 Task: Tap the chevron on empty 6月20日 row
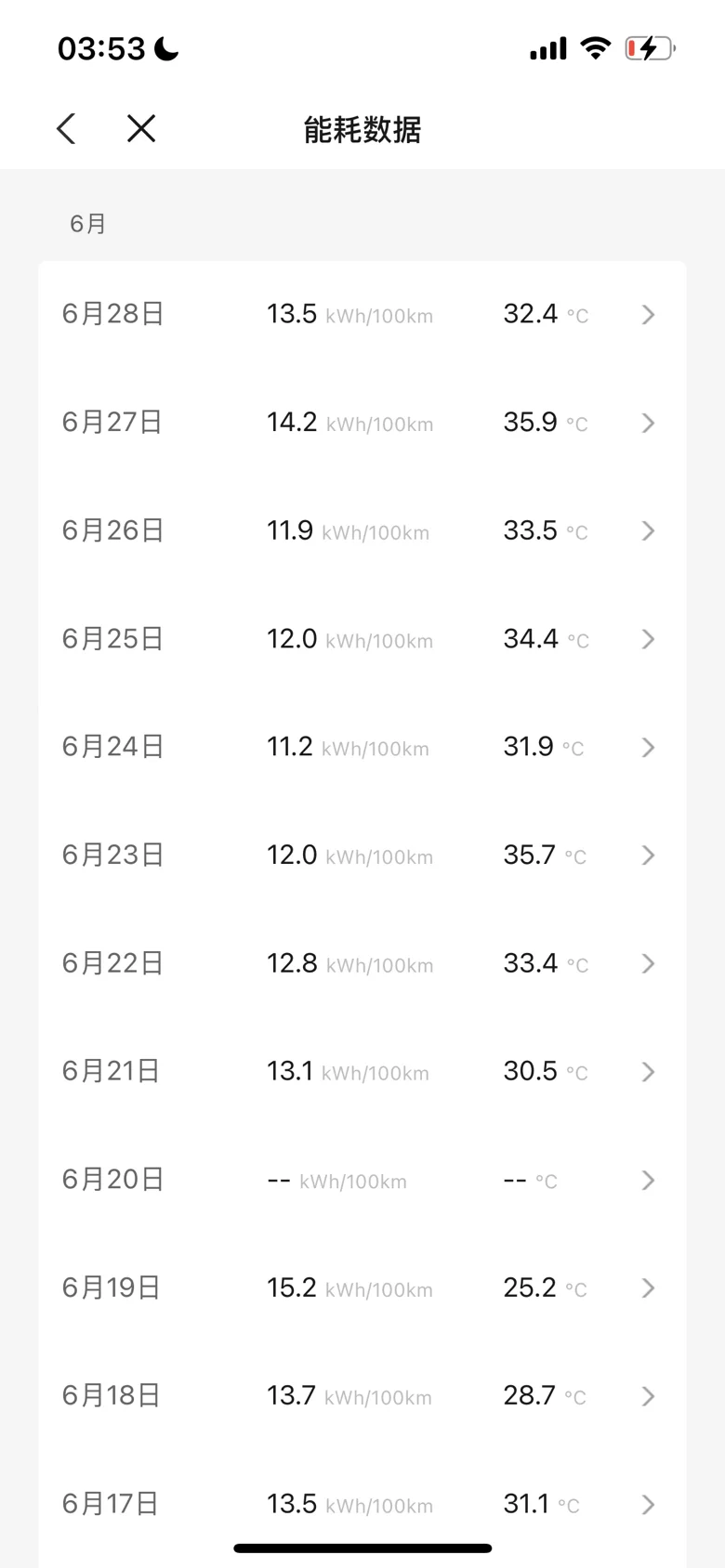(649, 1181)
